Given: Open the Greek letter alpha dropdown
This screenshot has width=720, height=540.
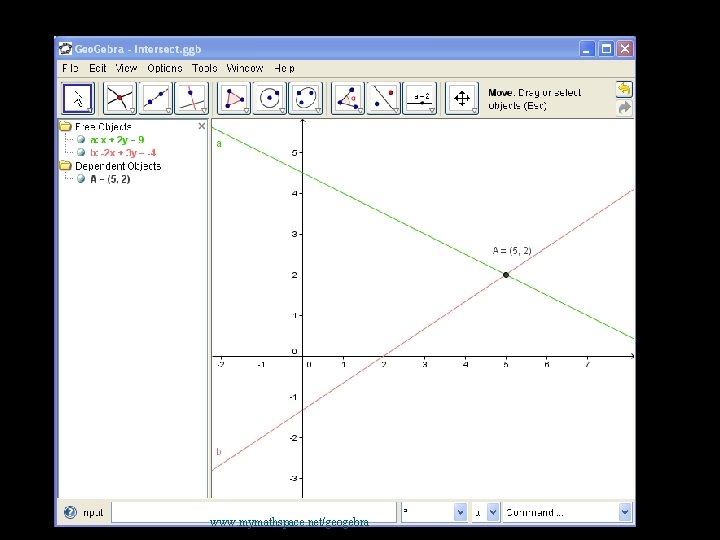Looking at the screenshot, I should pos(492,512).
